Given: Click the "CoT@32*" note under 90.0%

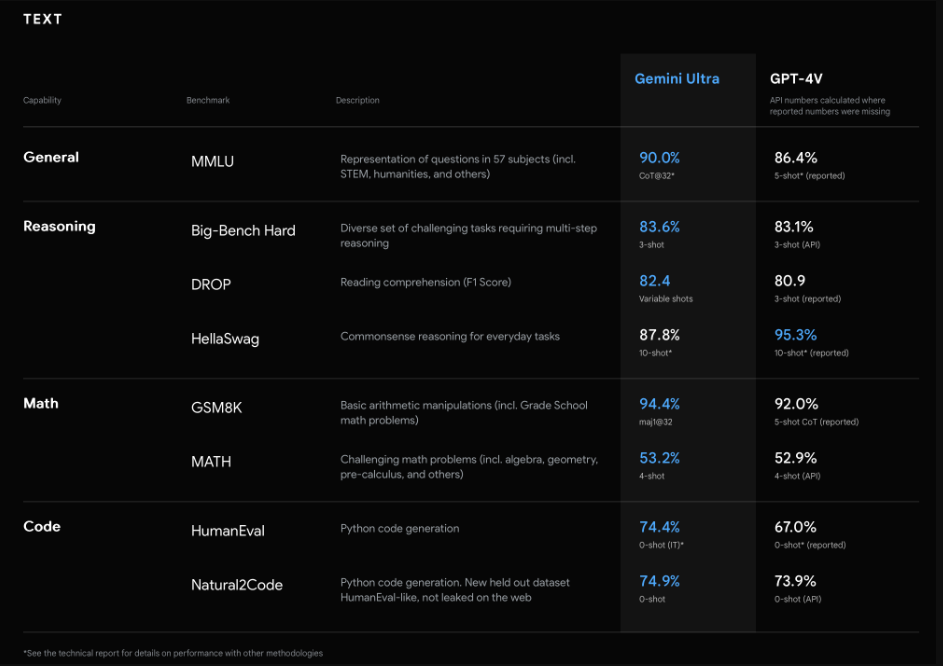Looking at the screenshot, I should click(657, 176).
